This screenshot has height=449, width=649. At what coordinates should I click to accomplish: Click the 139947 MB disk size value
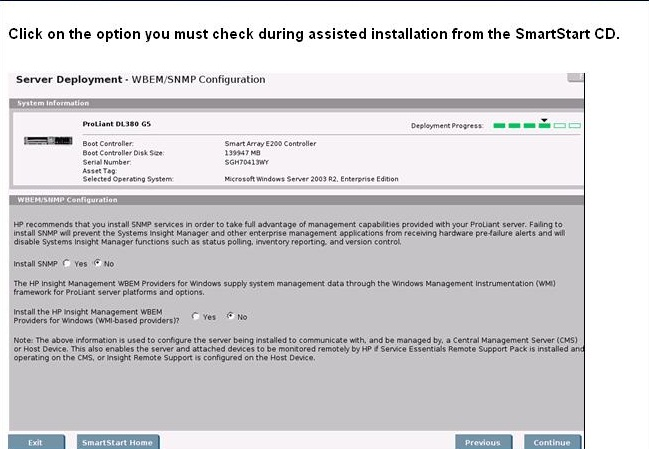(x=243, y=153)
